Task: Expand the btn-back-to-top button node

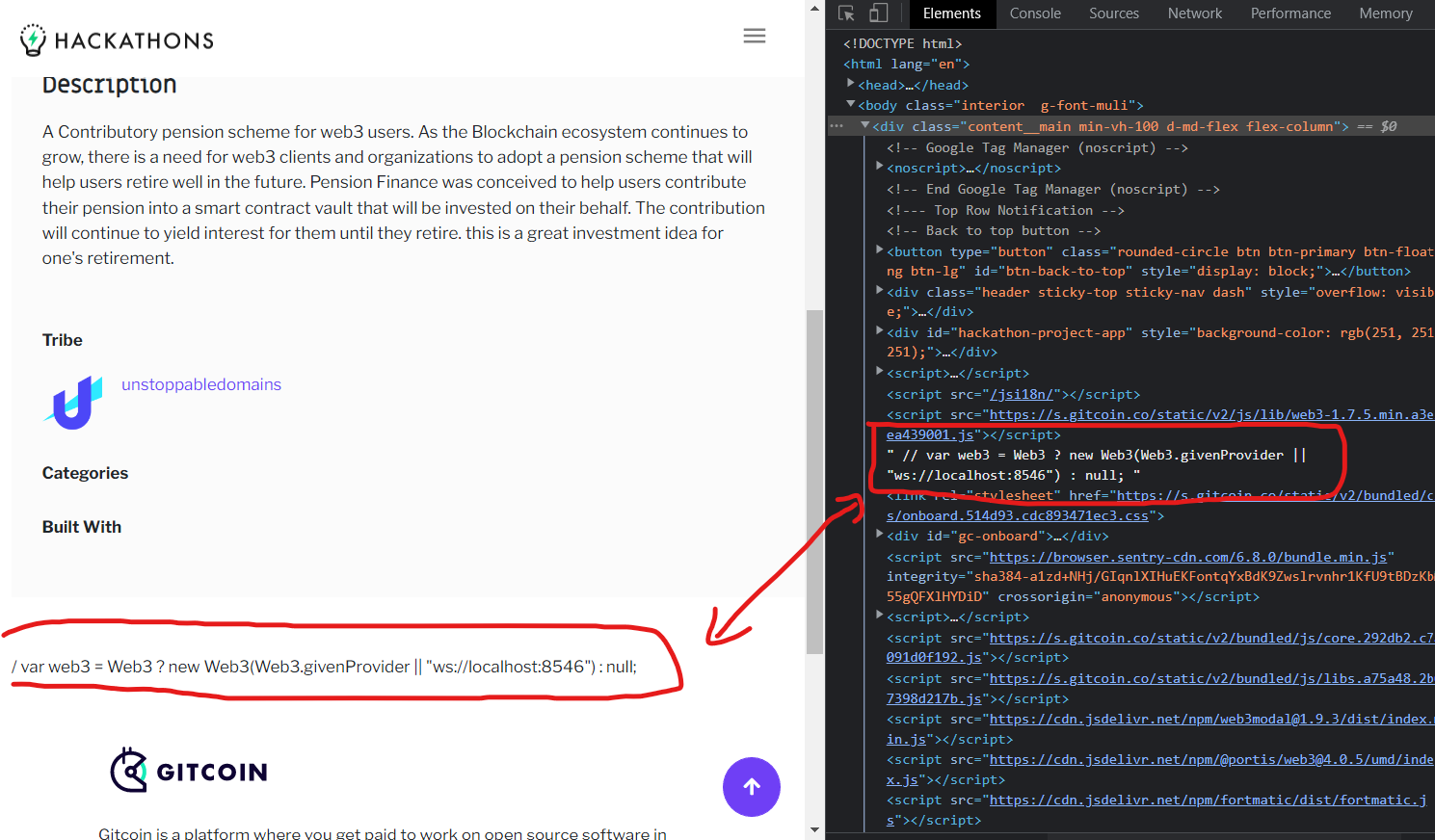Action: (880, 250)
